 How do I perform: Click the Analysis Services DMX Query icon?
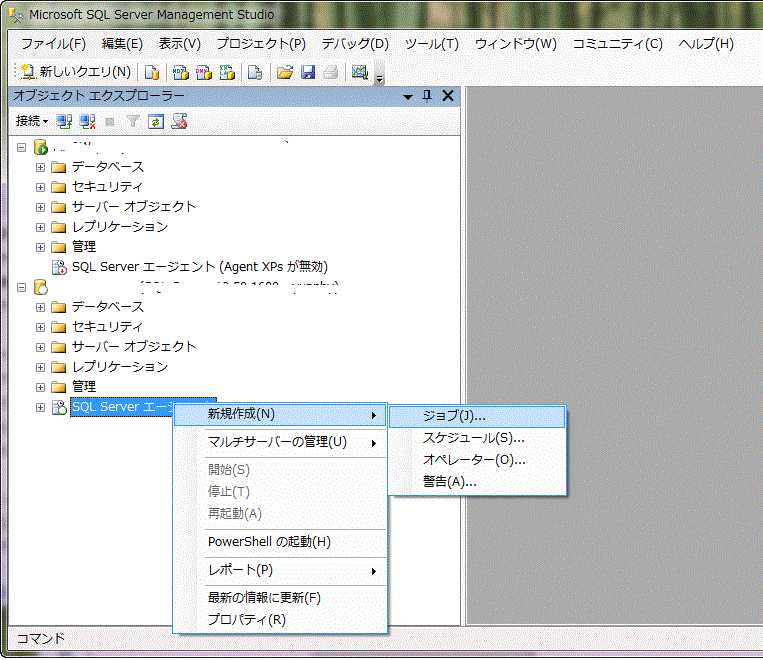coord(204,73)
